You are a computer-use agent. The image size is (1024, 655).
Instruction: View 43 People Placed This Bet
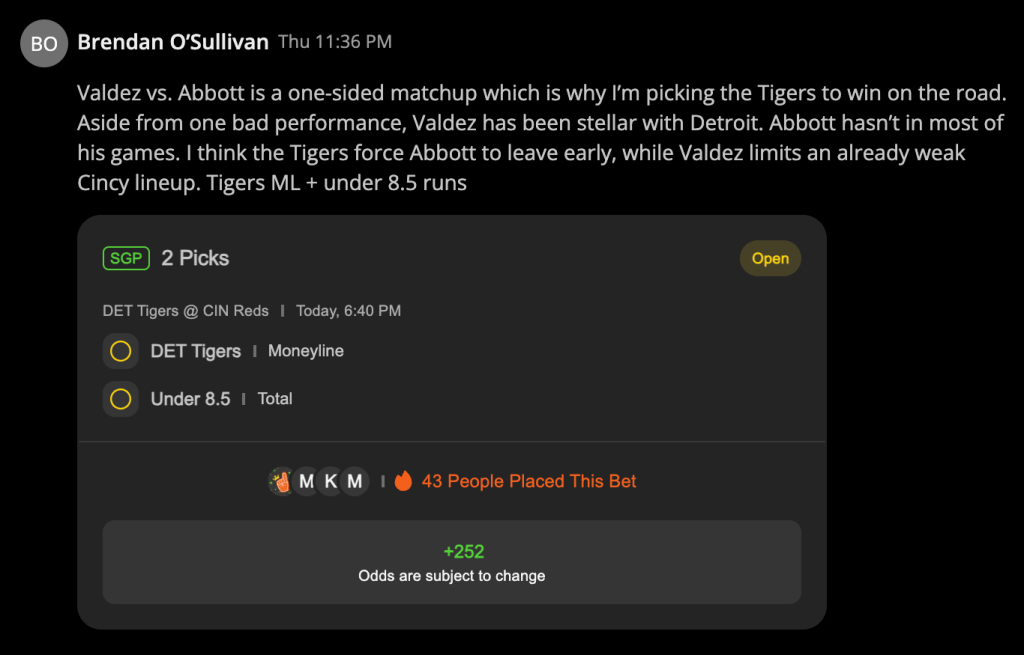tap(529, 481)
